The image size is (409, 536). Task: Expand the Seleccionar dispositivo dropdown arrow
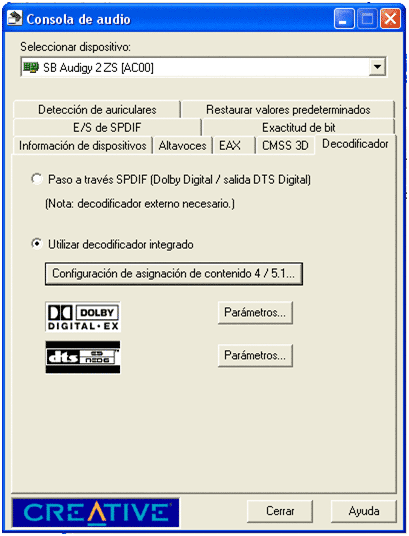(377, 67)
